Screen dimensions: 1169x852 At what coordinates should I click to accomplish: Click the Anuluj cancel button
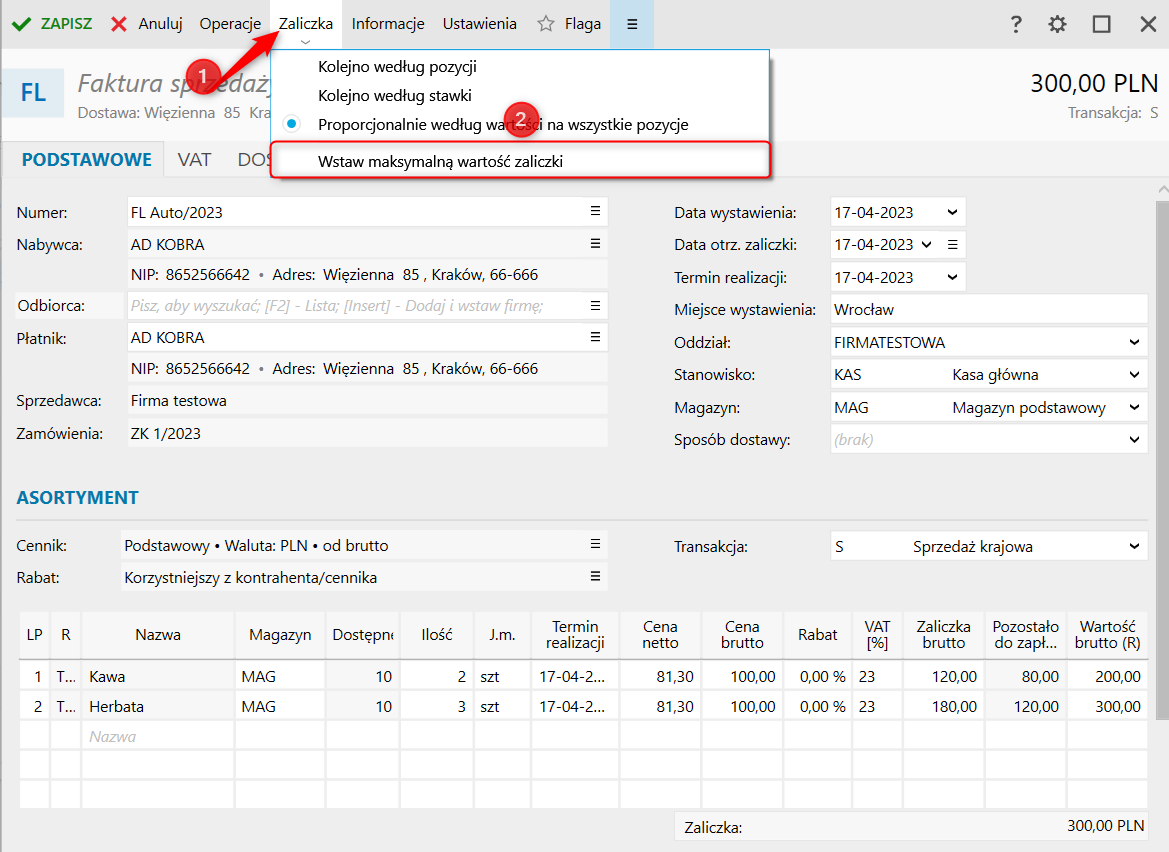tap(147, 24)
